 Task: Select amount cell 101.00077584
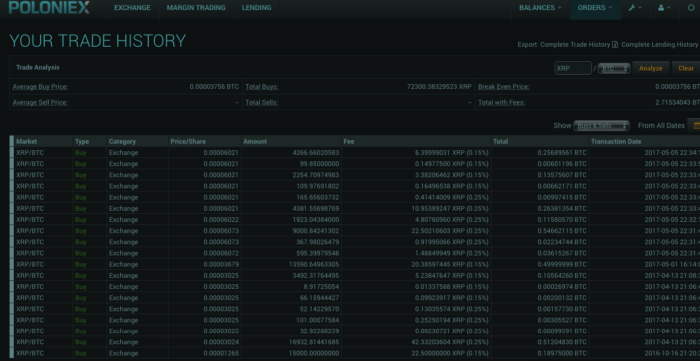(x=318, y=320)
